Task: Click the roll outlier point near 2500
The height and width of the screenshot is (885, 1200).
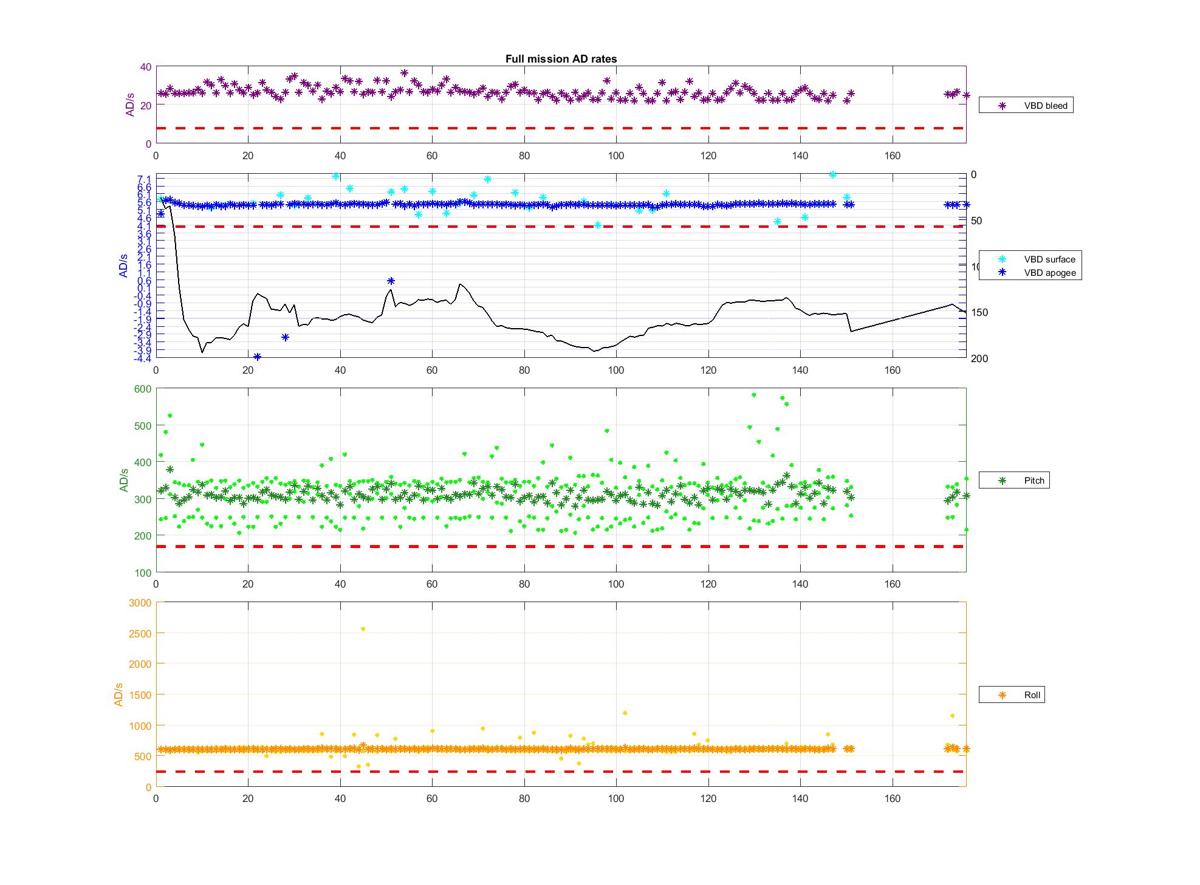Action: [363, 629]
